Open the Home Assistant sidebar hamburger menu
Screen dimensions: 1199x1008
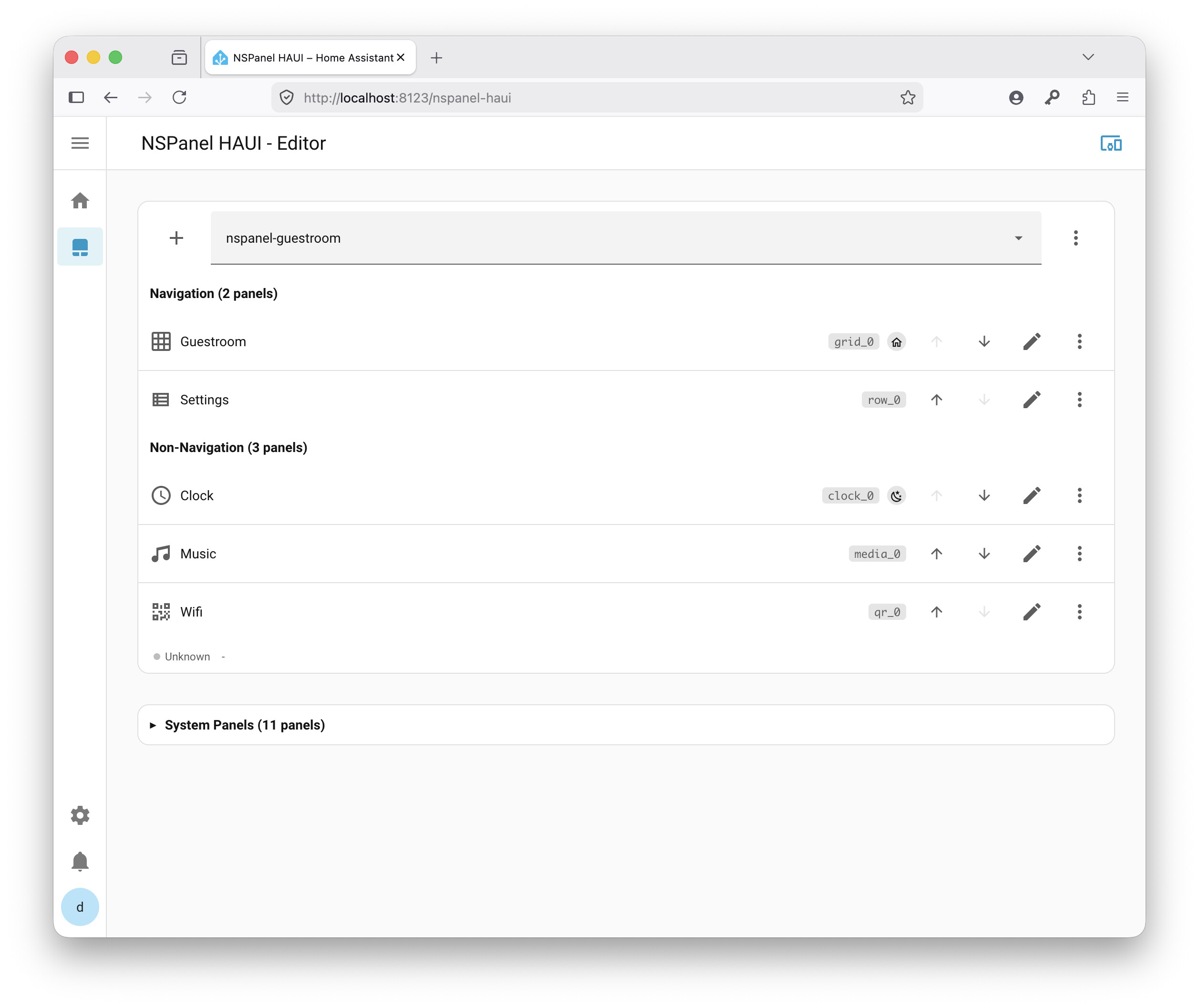[x=80, y=143]
